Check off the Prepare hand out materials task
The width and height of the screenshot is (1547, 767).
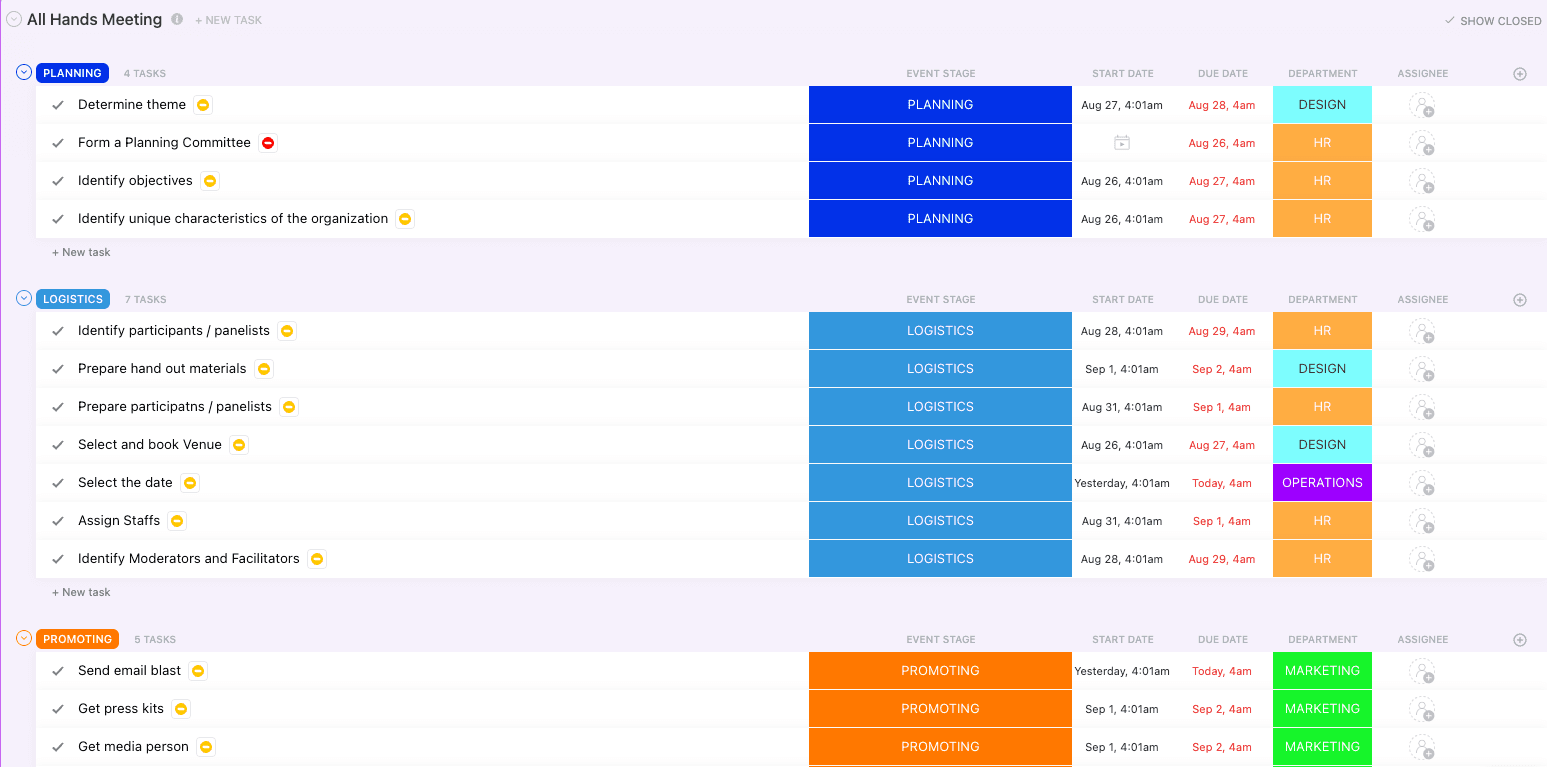pos(58,369)
